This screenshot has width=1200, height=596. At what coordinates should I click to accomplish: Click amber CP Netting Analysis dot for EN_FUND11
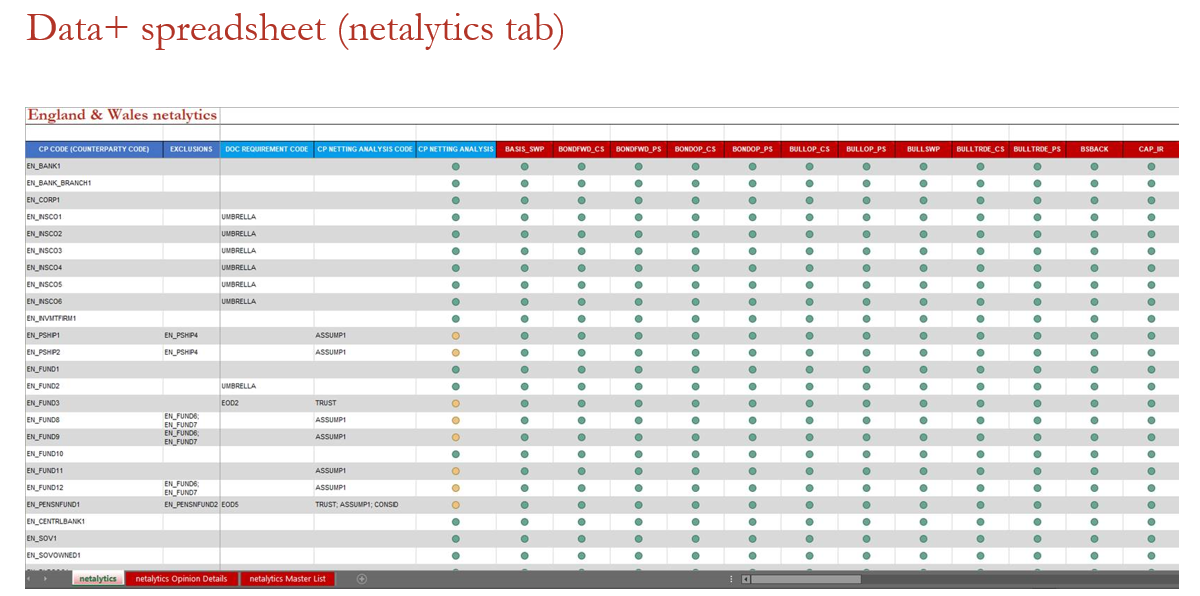tap(455, 471)
